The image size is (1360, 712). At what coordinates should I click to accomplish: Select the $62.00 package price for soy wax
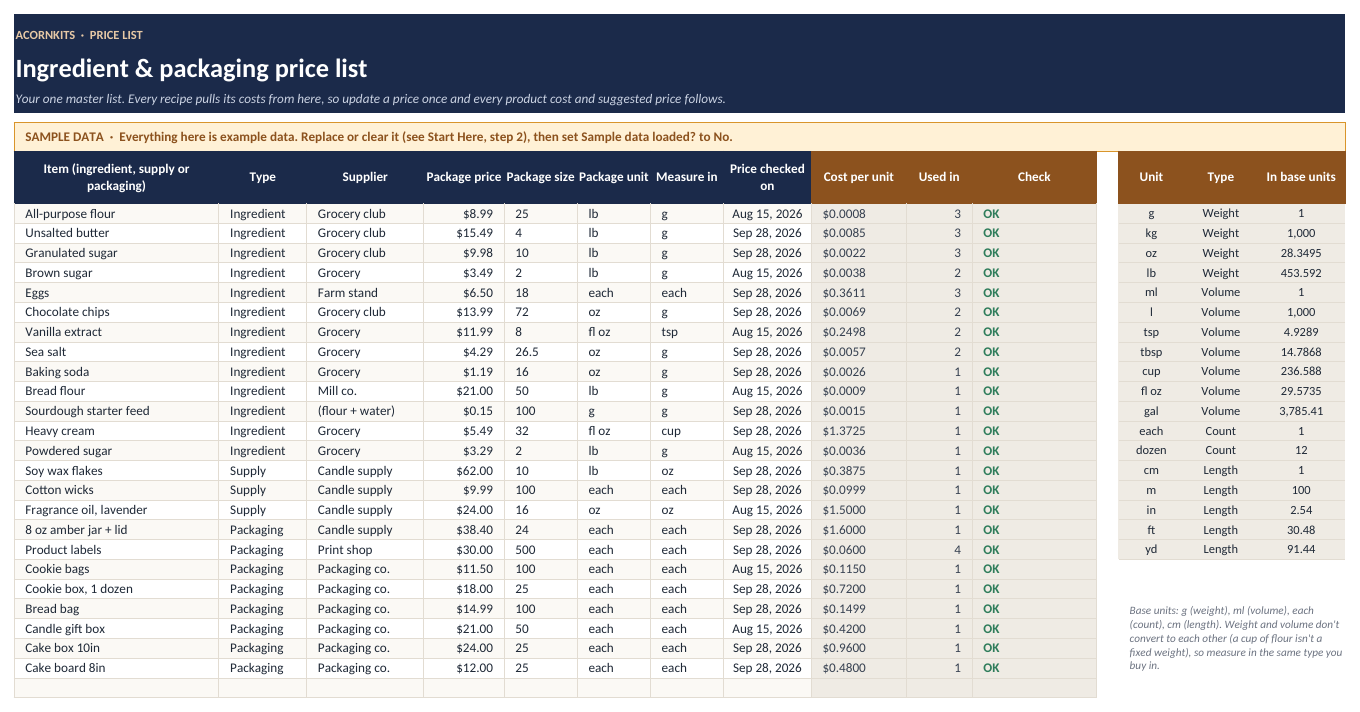[x=464, y=471]
